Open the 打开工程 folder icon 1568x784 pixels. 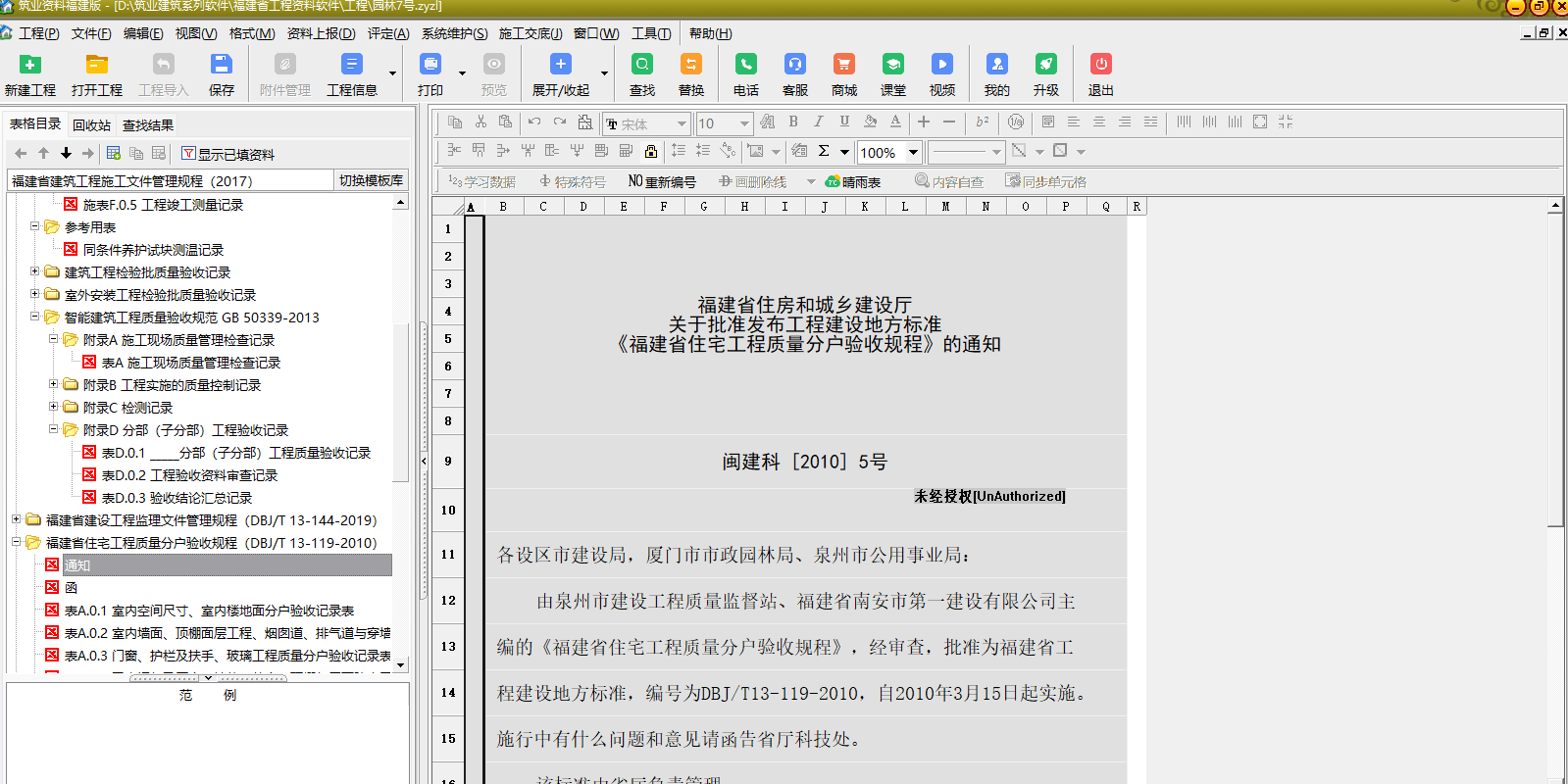coord(96,65)
